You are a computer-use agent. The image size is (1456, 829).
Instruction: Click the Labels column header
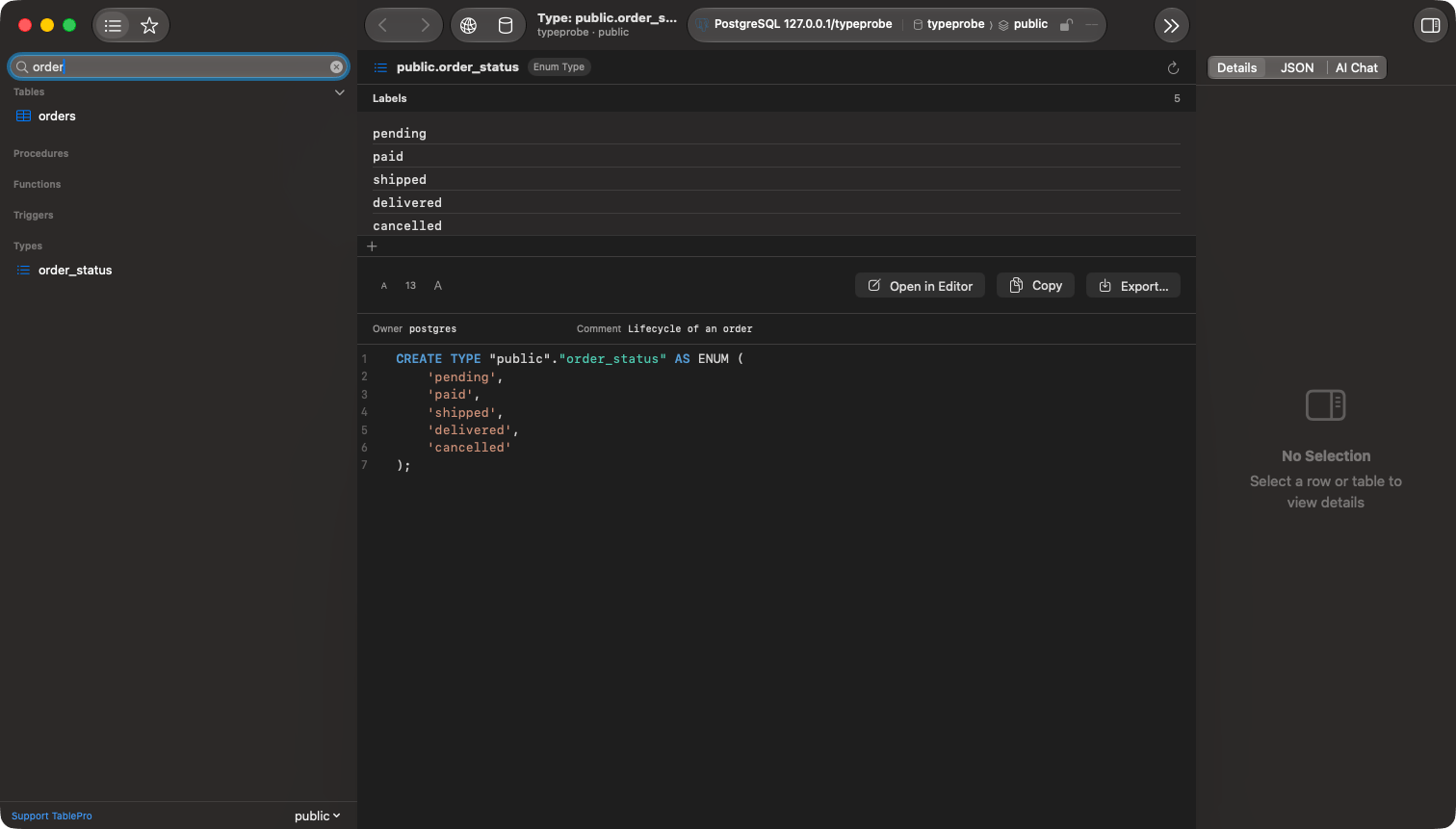390,98
